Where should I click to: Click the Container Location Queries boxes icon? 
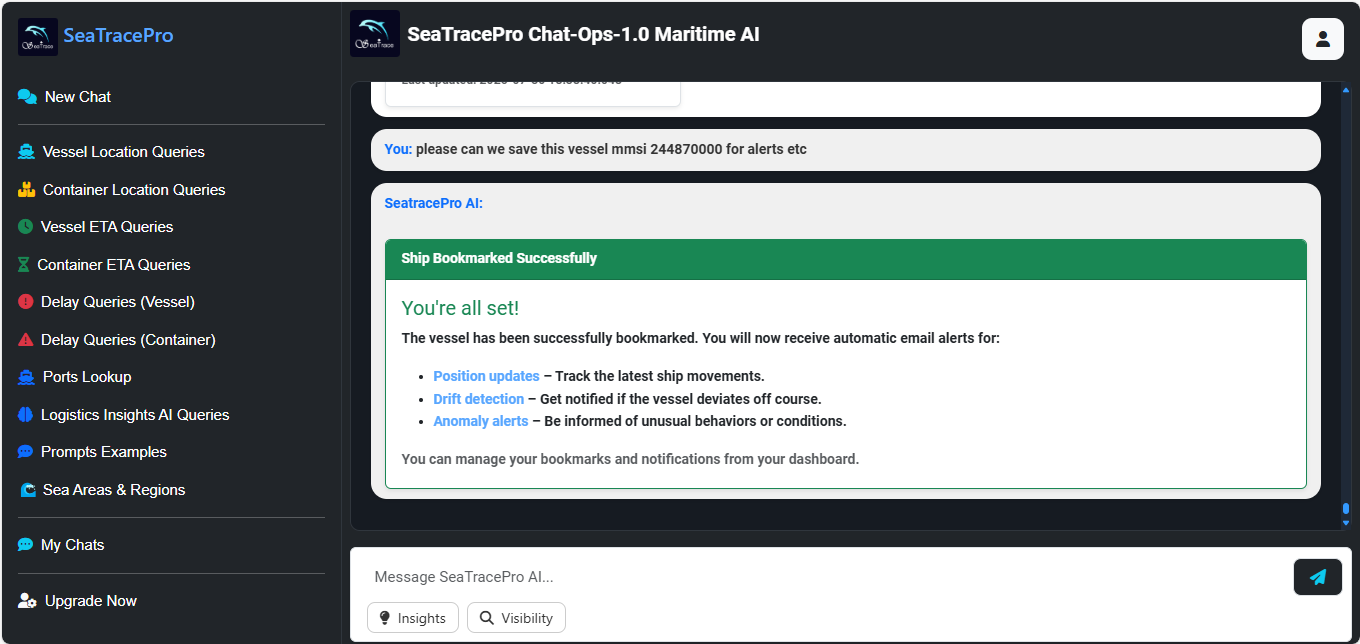pyautogui.click(x=26, y=189)
